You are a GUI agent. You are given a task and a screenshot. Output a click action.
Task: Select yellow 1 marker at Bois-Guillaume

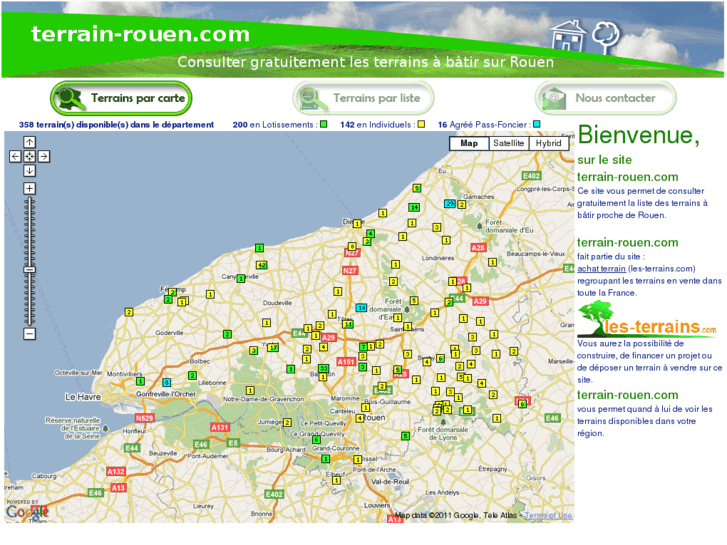click(x=365, y=408)
